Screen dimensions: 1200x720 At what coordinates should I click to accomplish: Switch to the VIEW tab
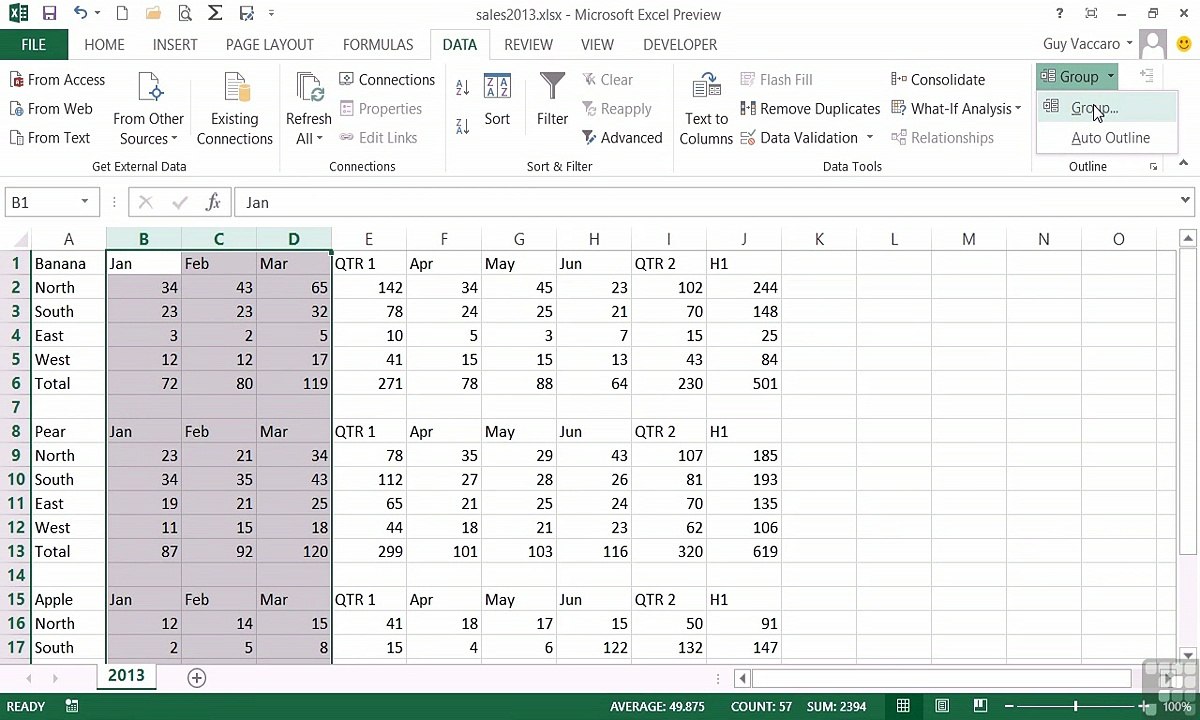(x=597, y=45)
